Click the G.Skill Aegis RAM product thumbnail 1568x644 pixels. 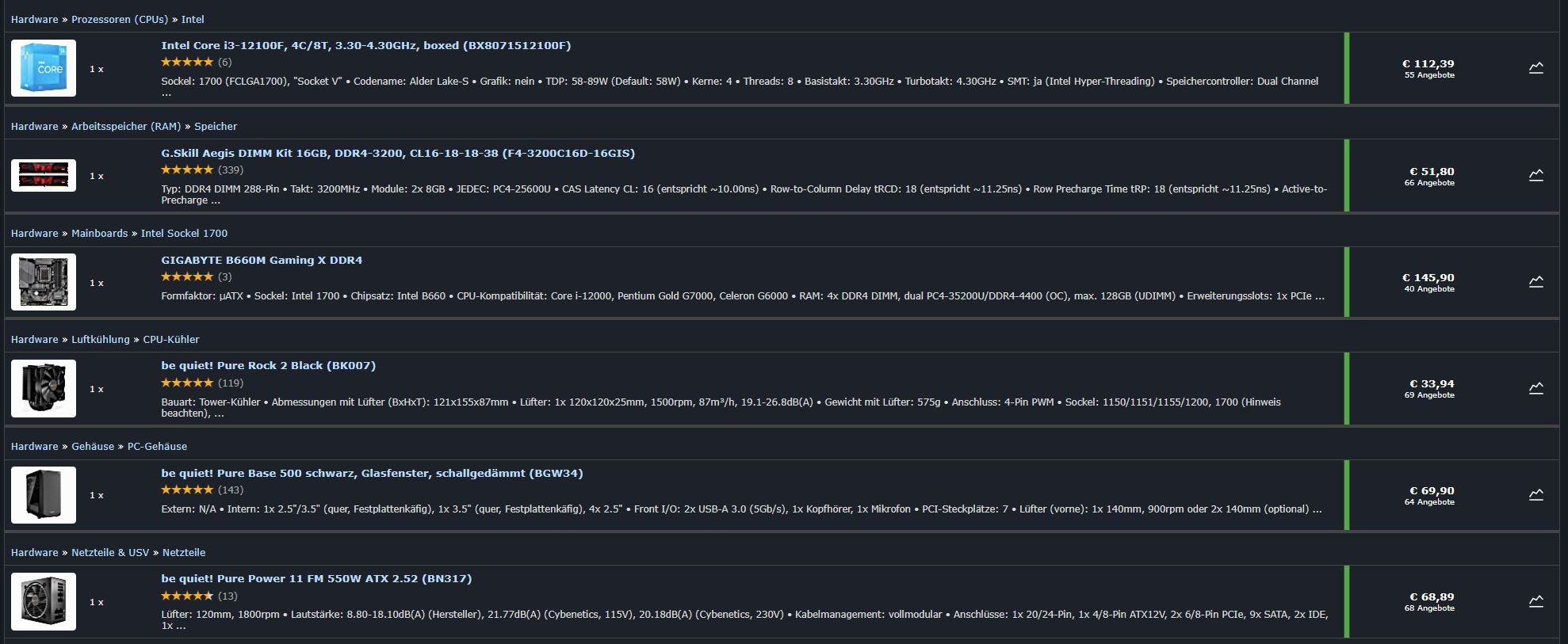(x=44, y=175)
